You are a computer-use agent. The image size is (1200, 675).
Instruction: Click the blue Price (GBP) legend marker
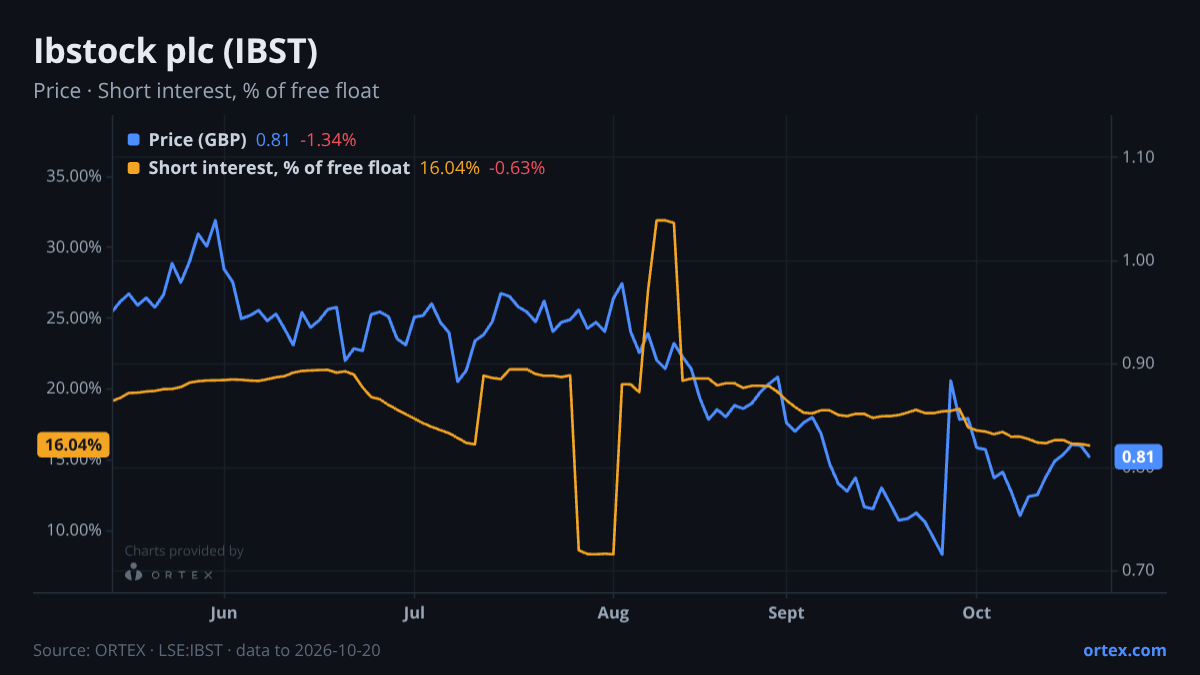[134, 139]
